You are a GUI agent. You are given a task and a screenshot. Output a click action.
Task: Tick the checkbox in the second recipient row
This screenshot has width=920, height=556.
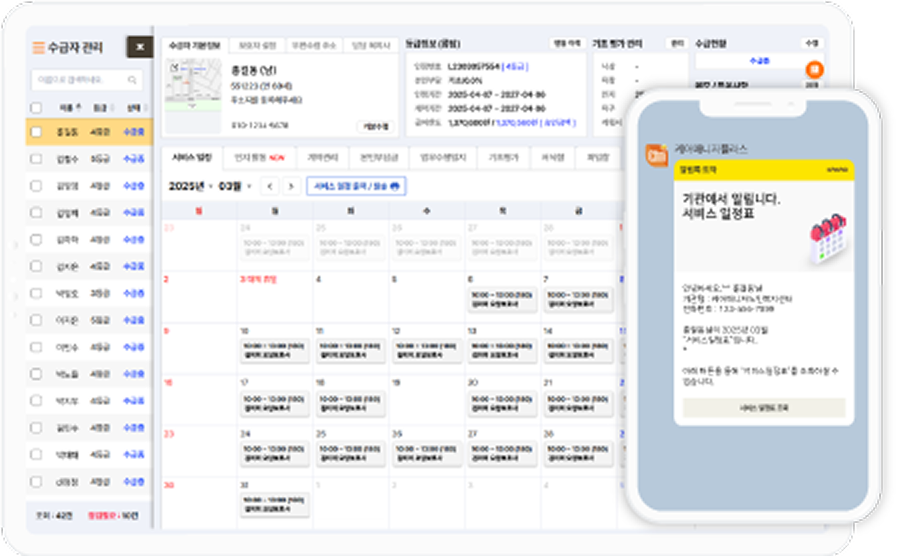click(x=37, y=158)
